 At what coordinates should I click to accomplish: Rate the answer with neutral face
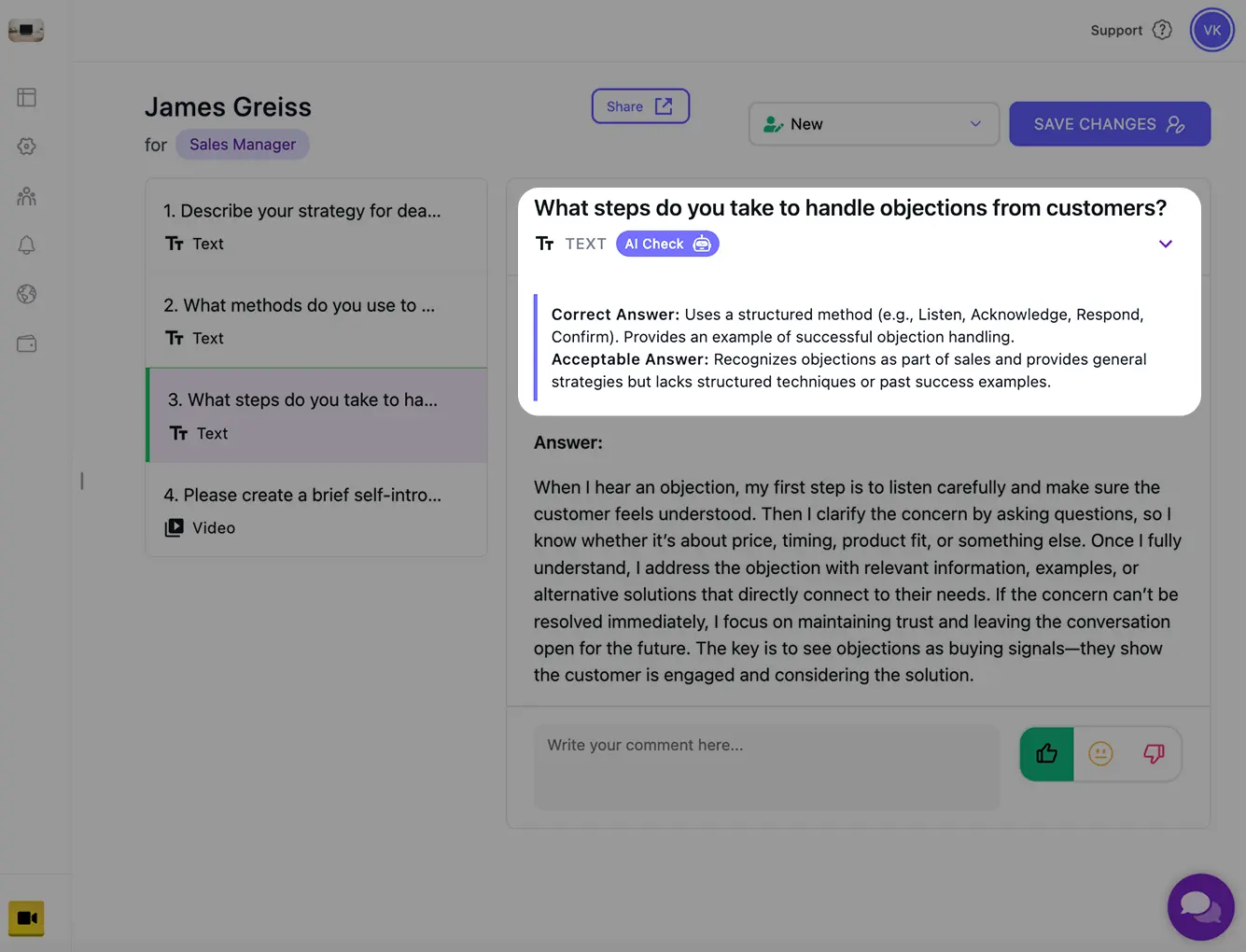1100,754
